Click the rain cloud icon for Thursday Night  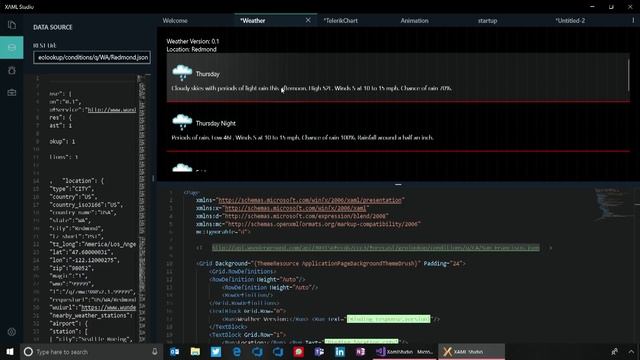point(182,122)
